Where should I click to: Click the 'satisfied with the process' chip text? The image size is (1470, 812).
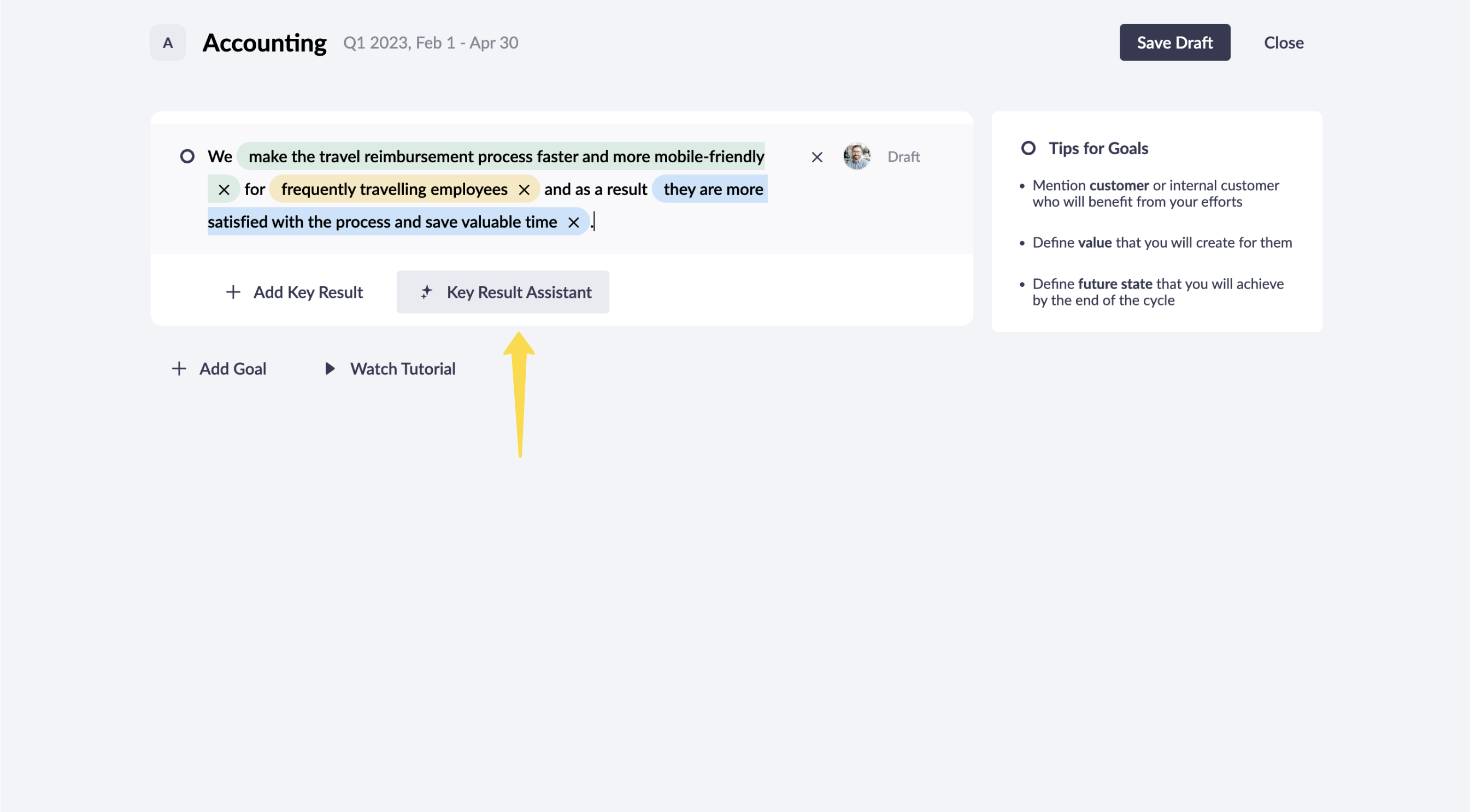[383, 222]
